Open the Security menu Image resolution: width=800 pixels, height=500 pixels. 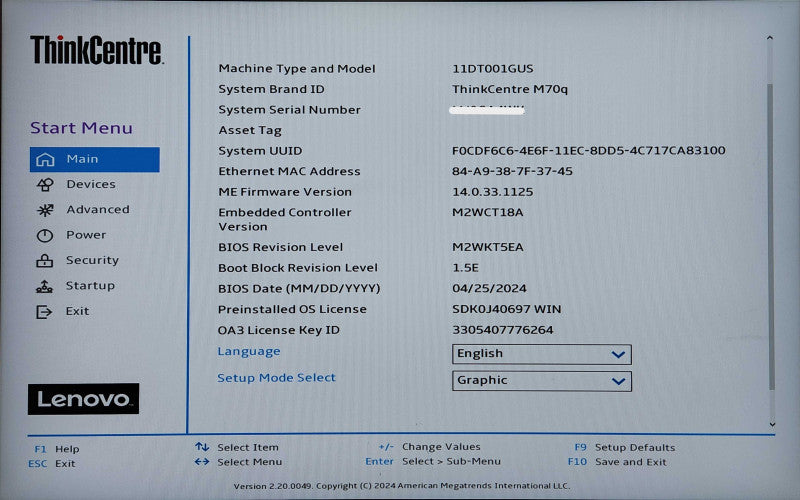(x=92, y=260)
